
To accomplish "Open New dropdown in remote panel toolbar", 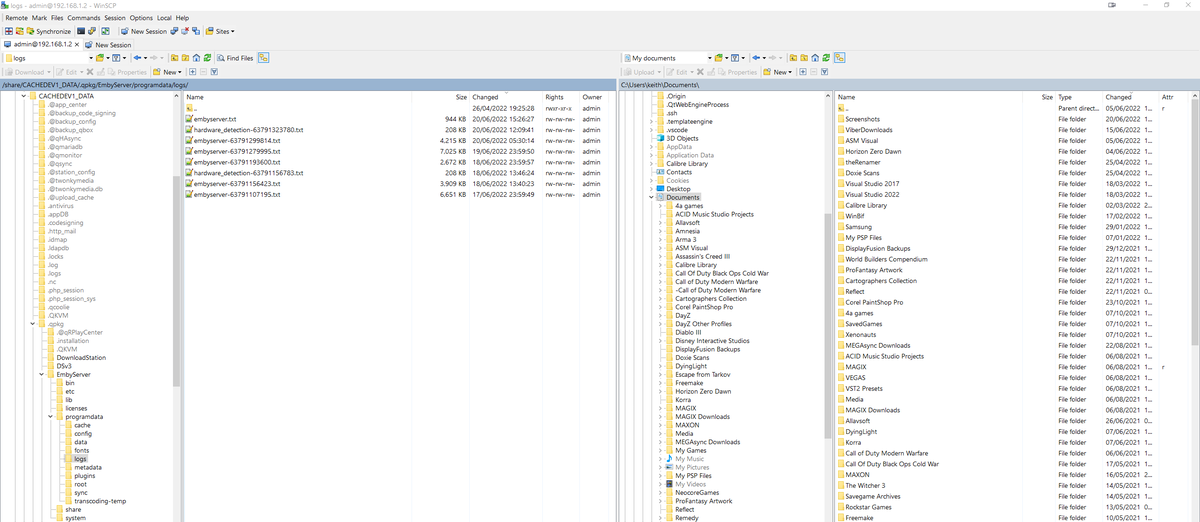I will coord(167,72).
